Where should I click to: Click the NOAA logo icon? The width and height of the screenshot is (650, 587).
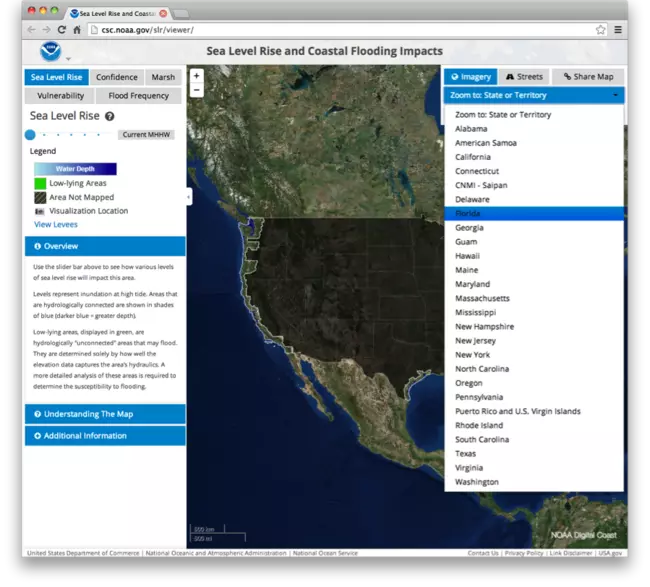coord(49,51)
